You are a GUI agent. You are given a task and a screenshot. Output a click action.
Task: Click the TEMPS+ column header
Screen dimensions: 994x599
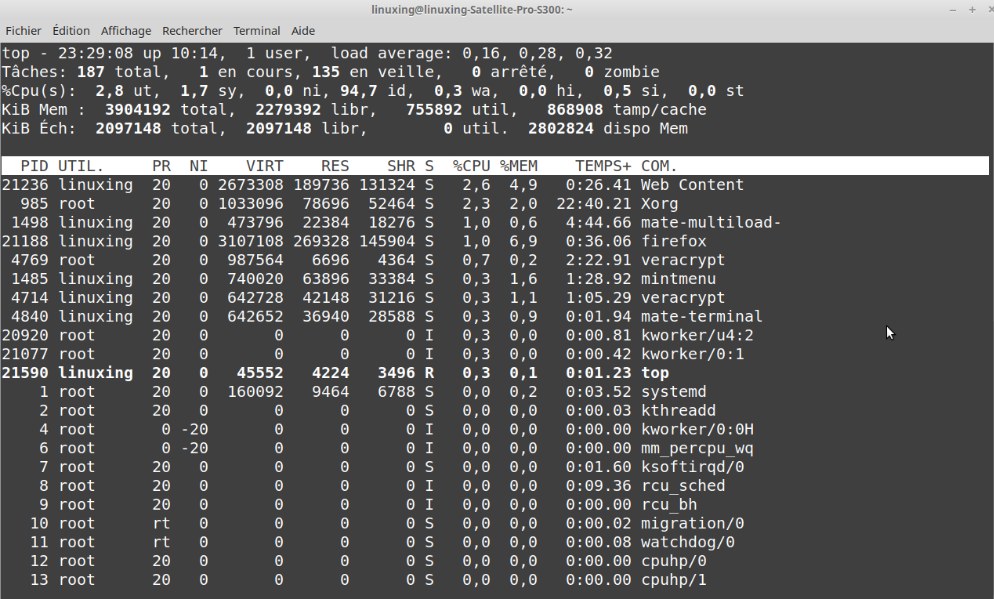pos(603,166)
